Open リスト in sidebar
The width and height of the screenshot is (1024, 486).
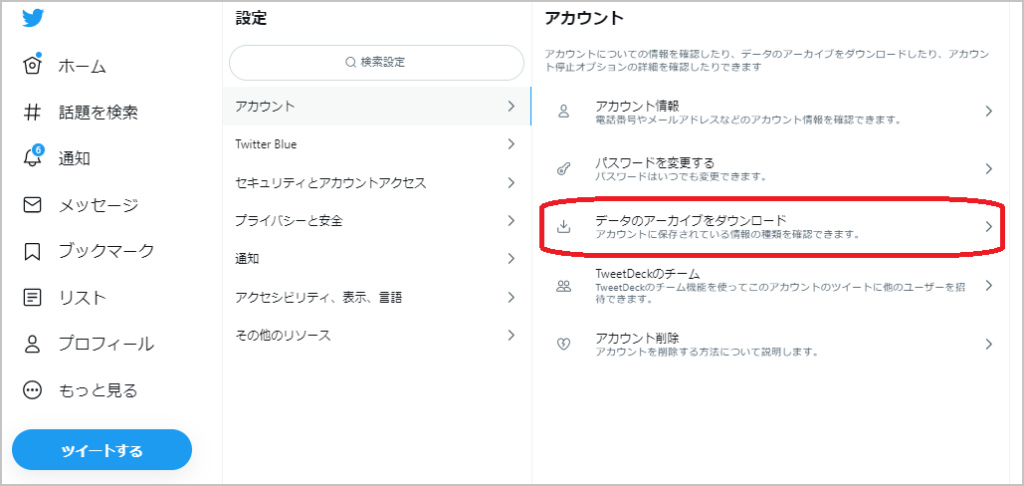tap(82, 298)
